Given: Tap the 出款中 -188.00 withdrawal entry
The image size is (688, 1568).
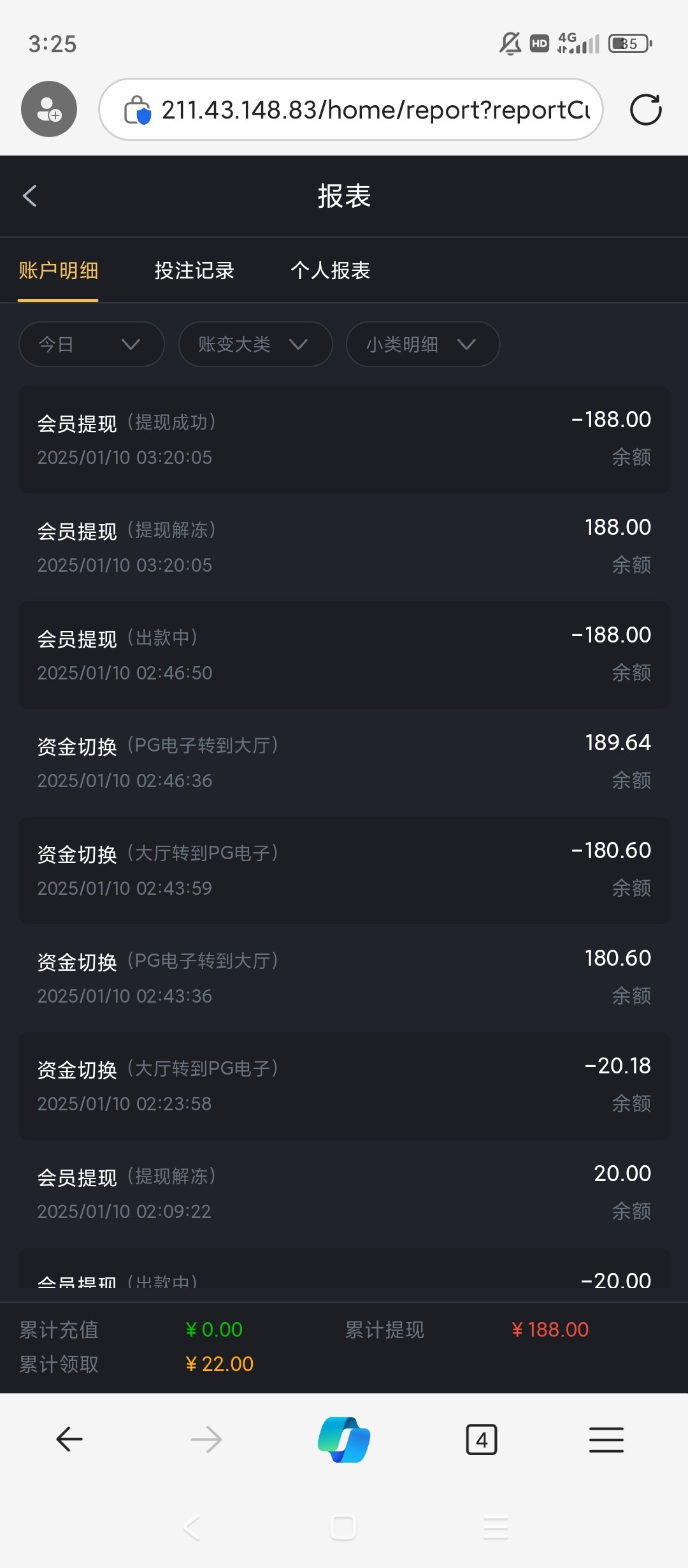Looking at the screenshot, I should click(x=344, y=655).
